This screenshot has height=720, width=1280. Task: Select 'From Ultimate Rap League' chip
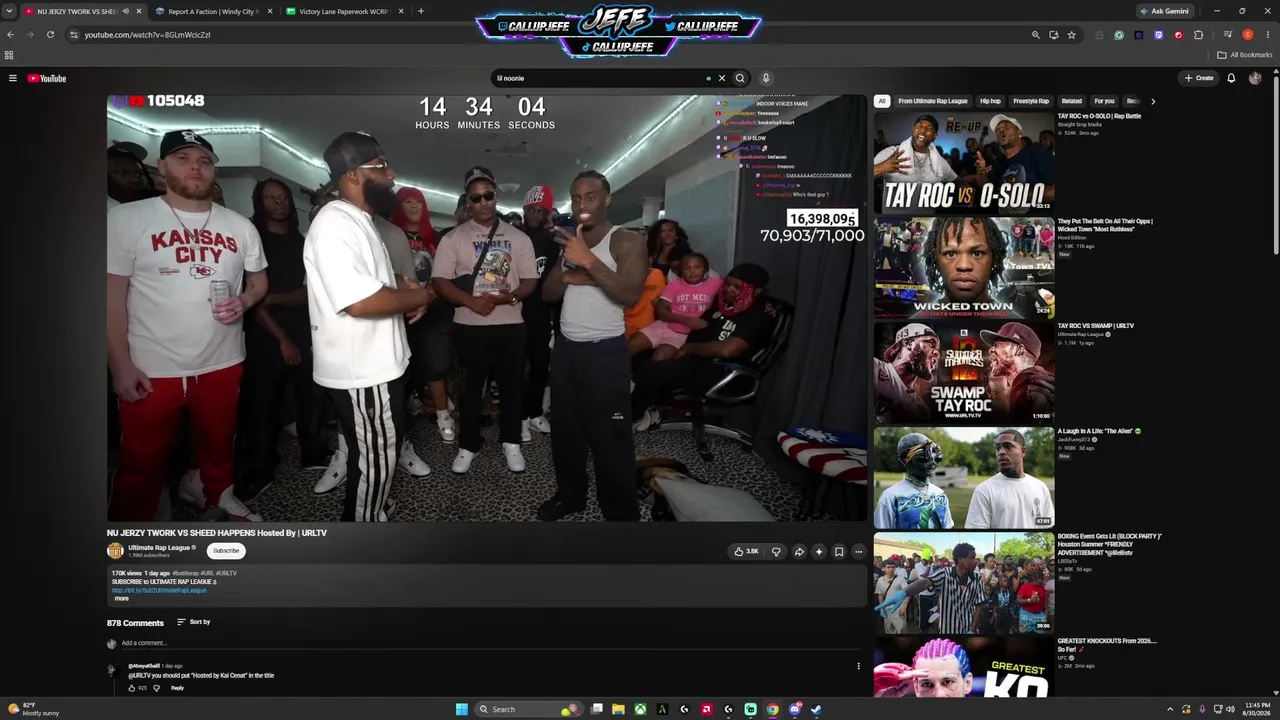click(932, 101)
